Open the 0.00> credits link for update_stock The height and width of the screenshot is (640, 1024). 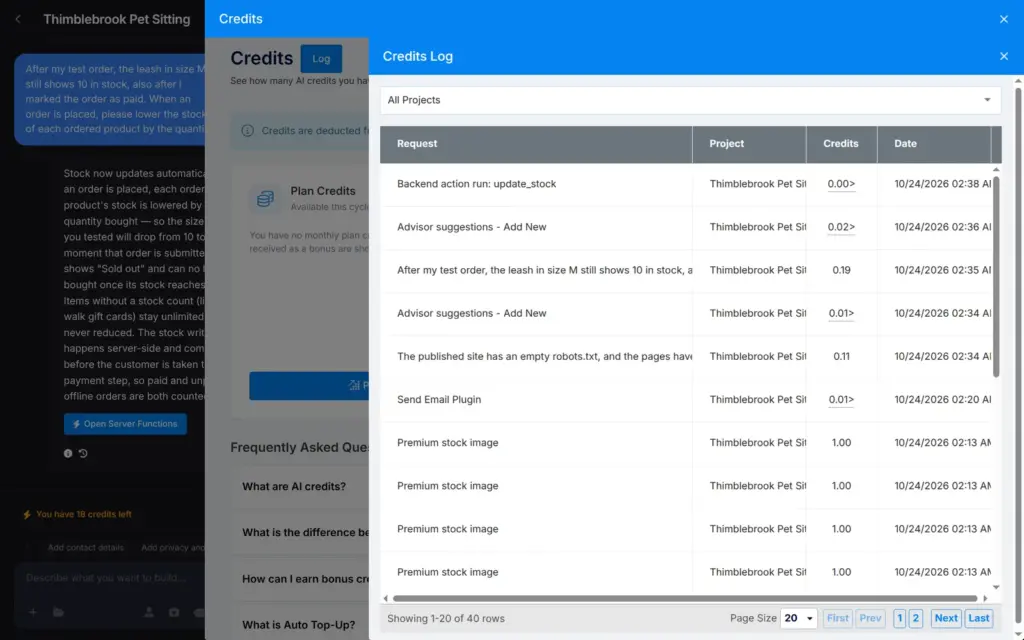(x=841, y=184)
